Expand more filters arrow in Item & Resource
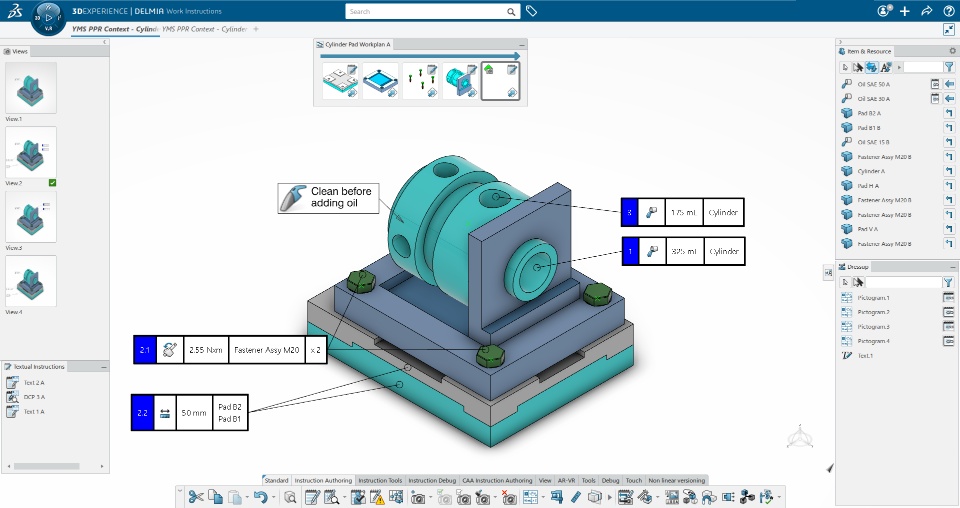 (x=898, y=67)
